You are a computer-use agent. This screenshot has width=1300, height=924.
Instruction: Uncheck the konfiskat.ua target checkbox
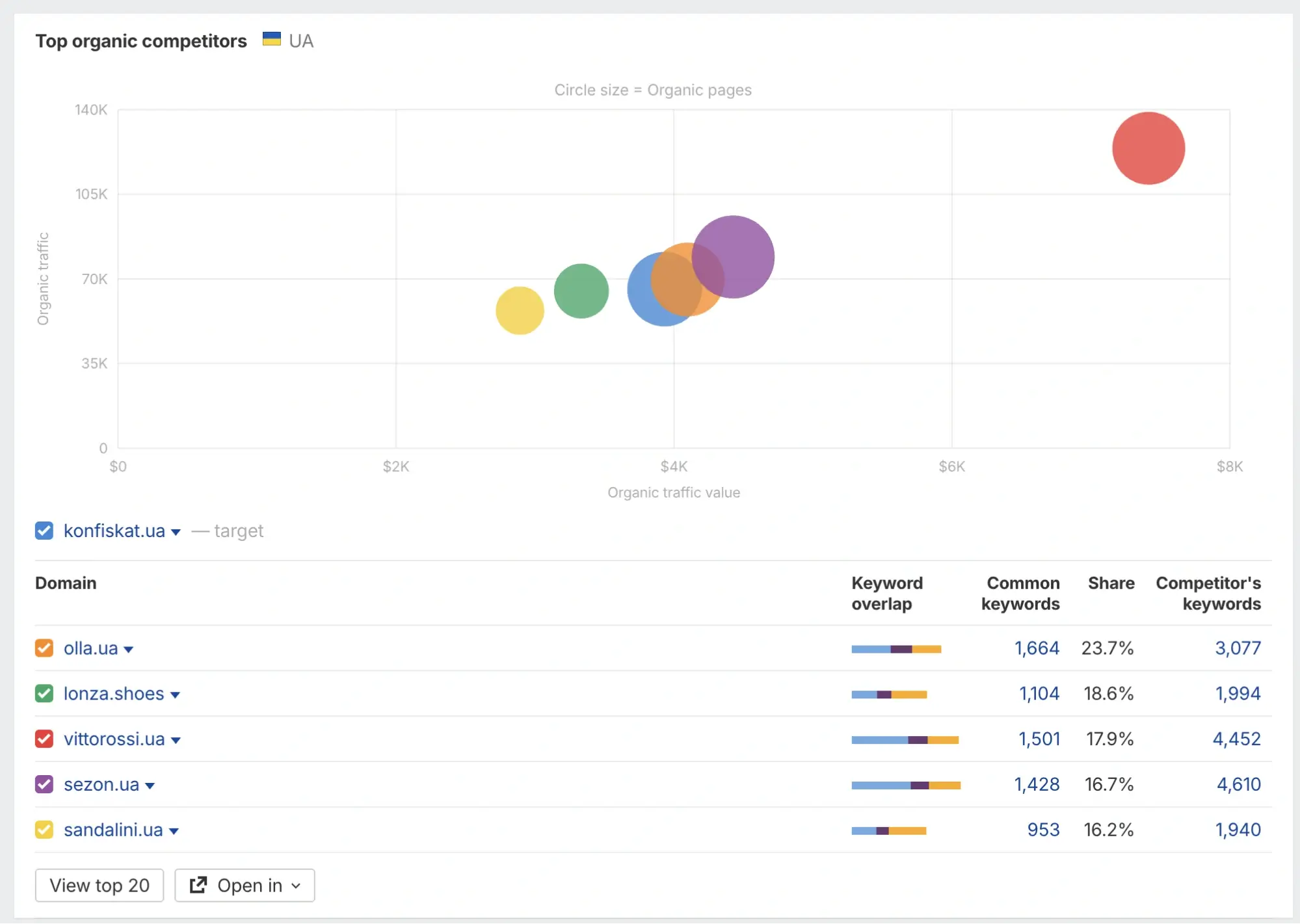44,531
